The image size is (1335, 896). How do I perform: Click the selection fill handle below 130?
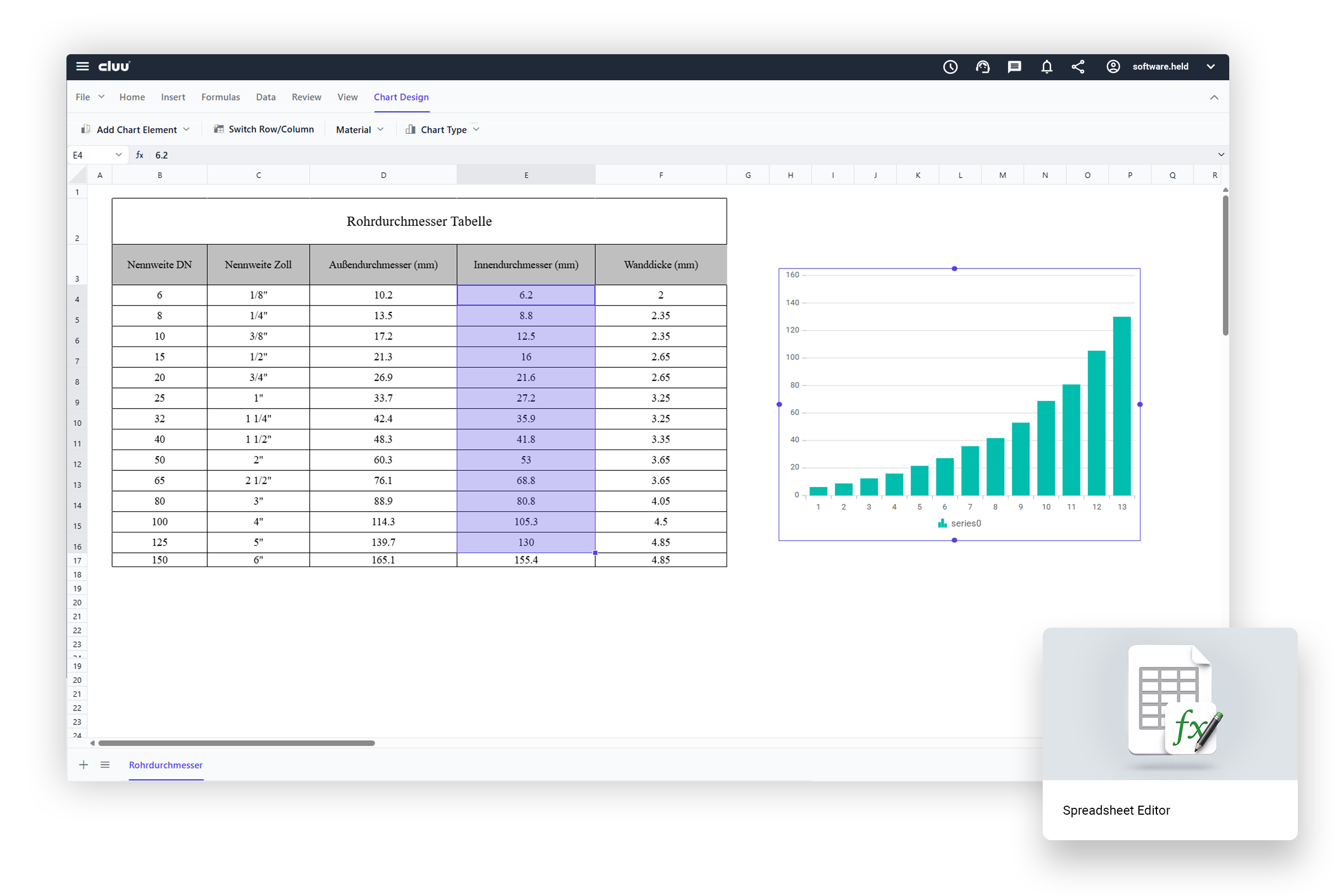[x=595, y=553]
